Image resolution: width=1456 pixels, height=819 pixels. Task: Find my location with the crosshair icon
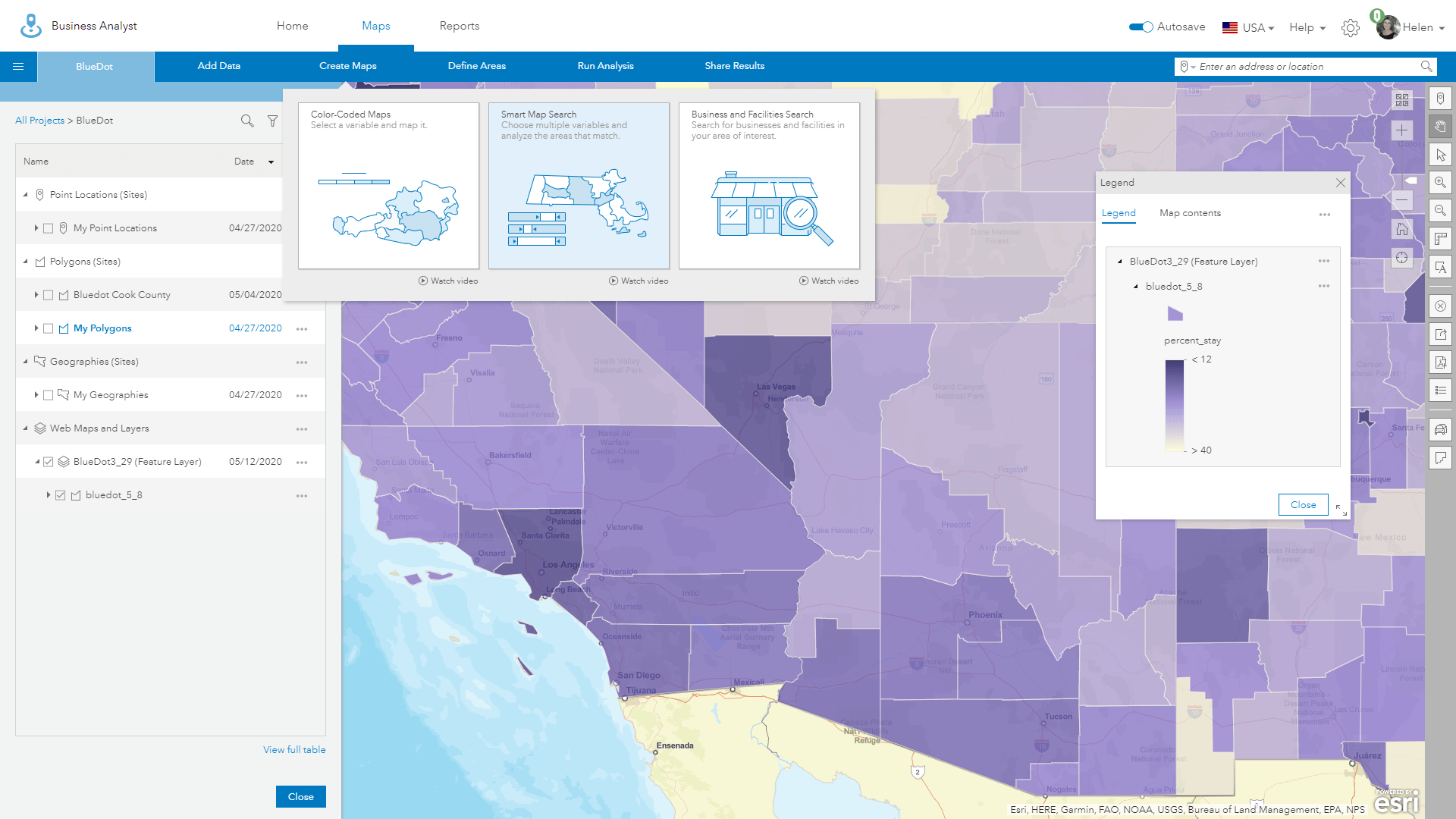[1401, 258]
